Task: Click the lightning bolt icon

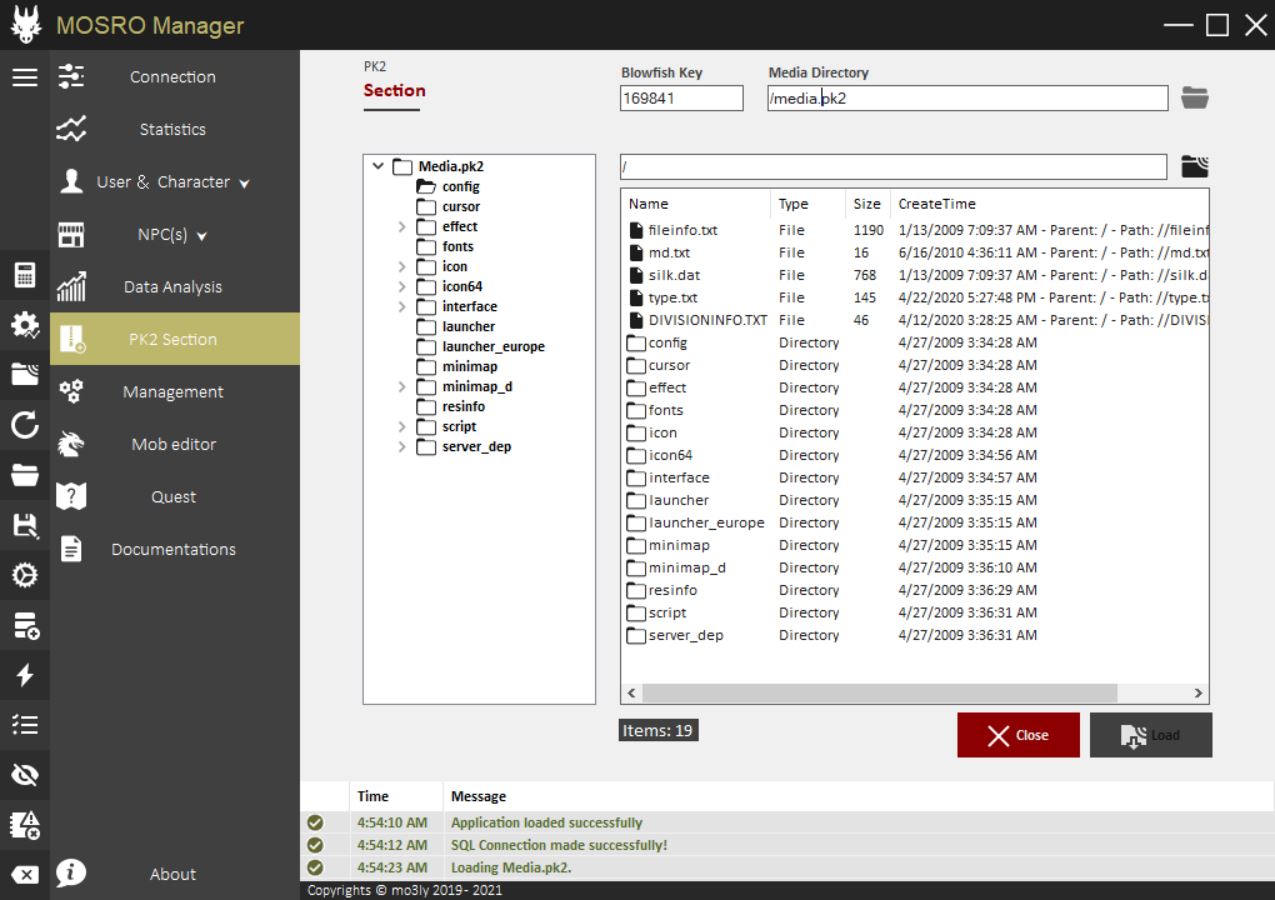Action: click(25, 676)
